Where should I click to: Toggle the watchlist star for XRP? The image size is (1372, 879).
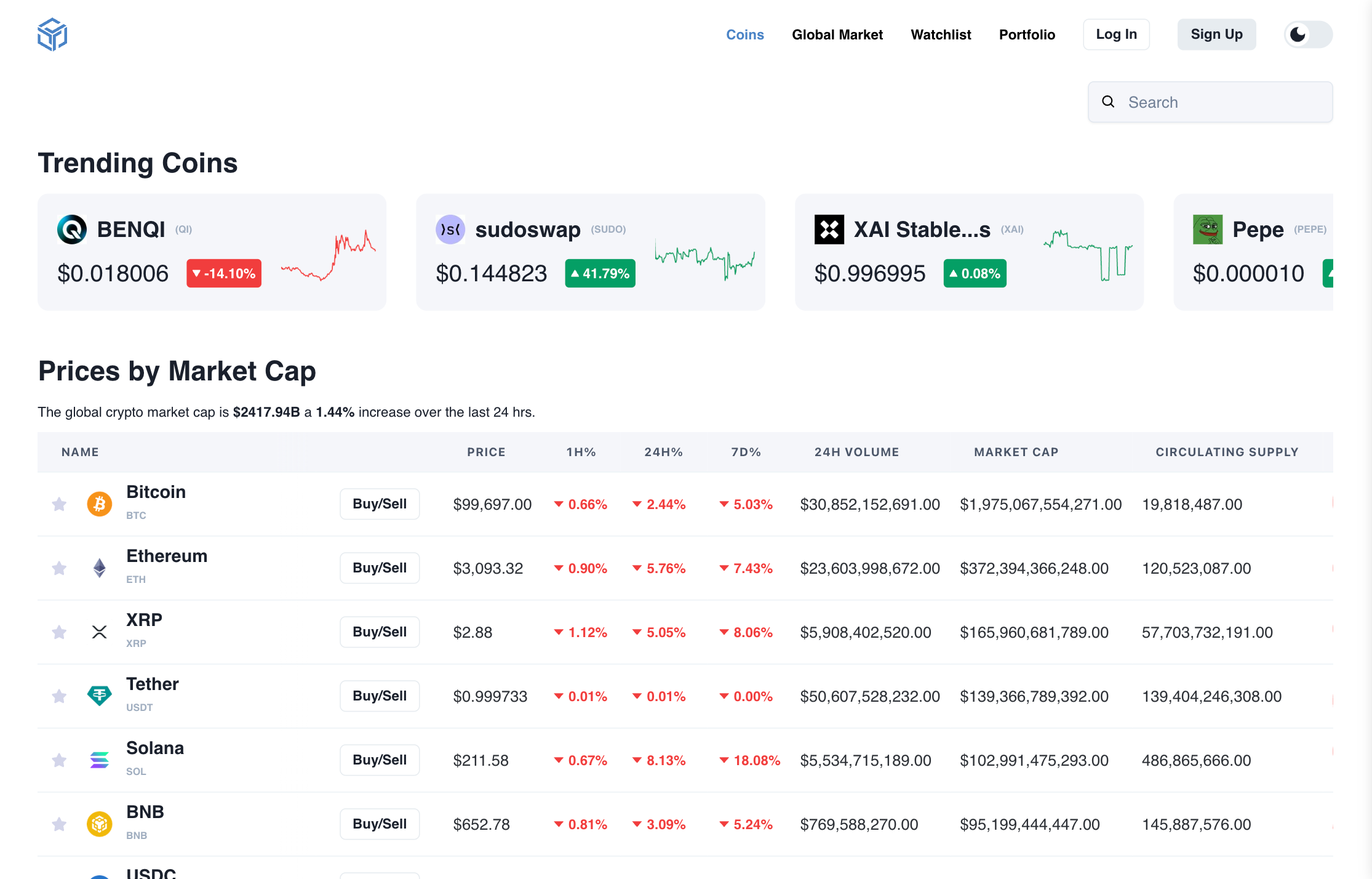[59, 632]
